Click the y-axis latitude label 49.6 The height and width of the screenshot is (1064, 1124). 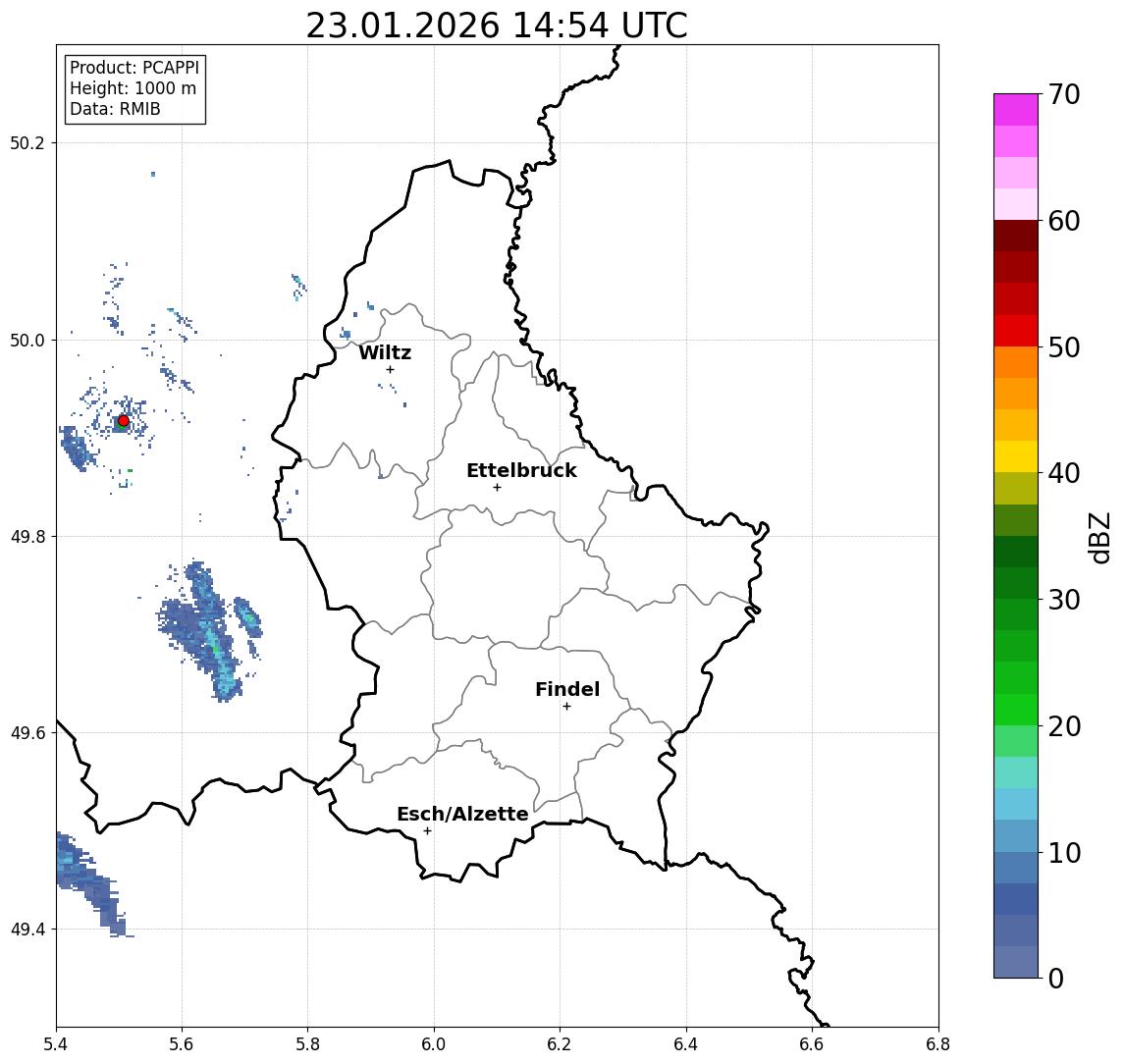(x=27, y=733)
